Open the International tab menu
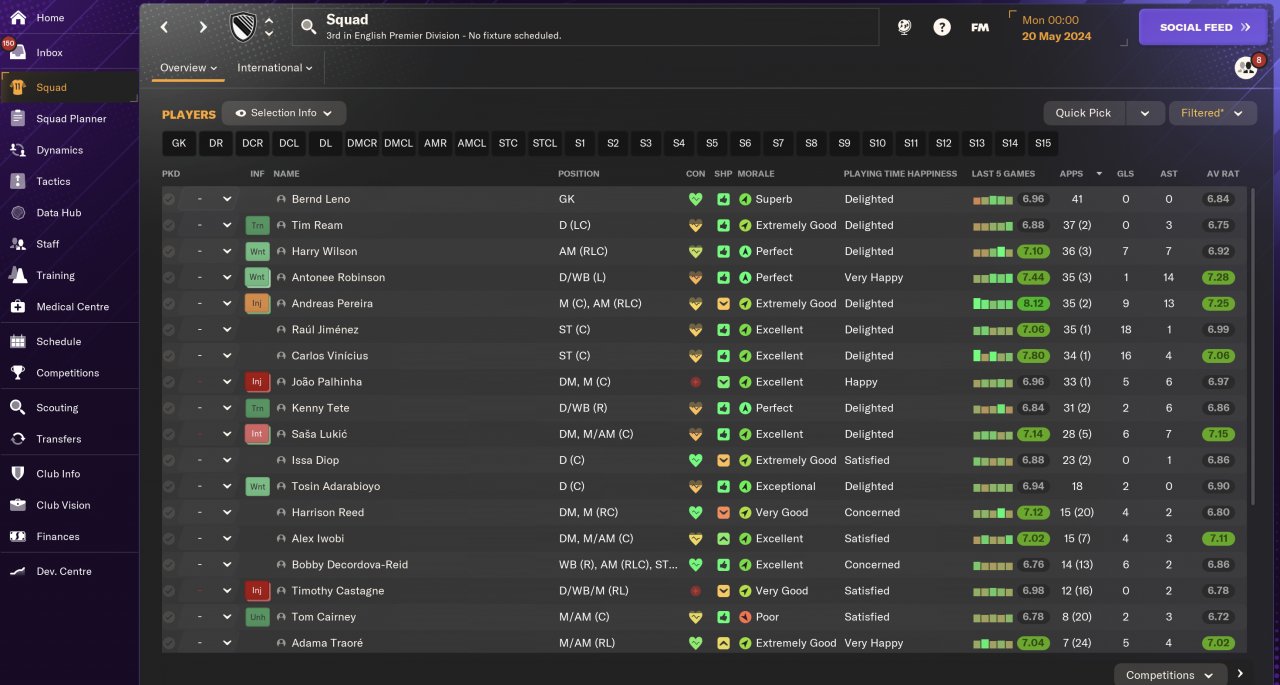 (x=274, y=68)
